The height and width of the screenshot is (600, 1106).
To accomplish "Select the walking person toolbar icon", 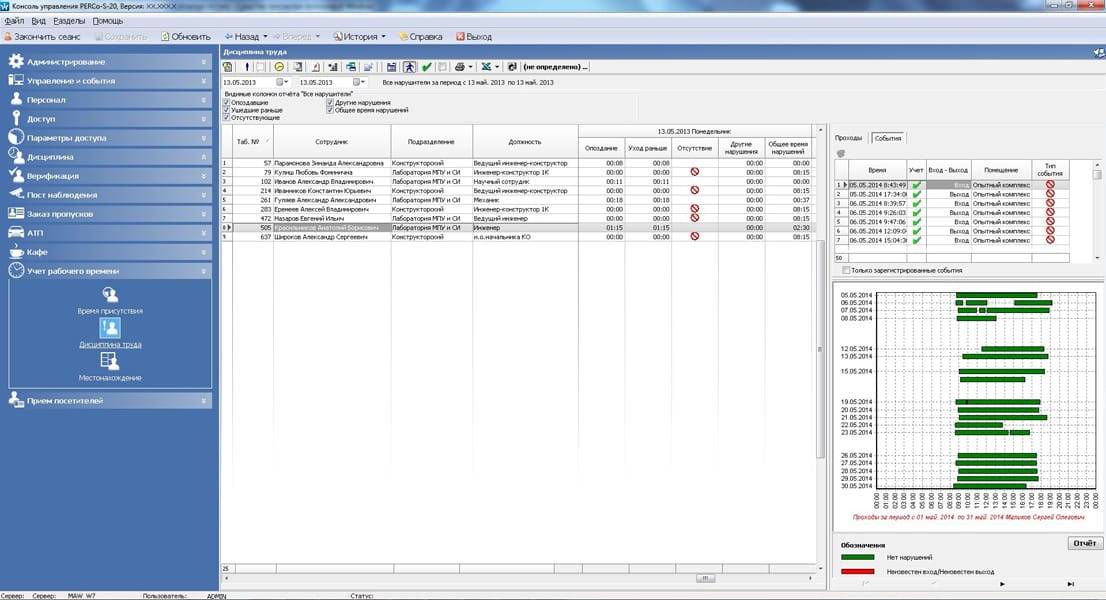I will click(x=409, y=67).
